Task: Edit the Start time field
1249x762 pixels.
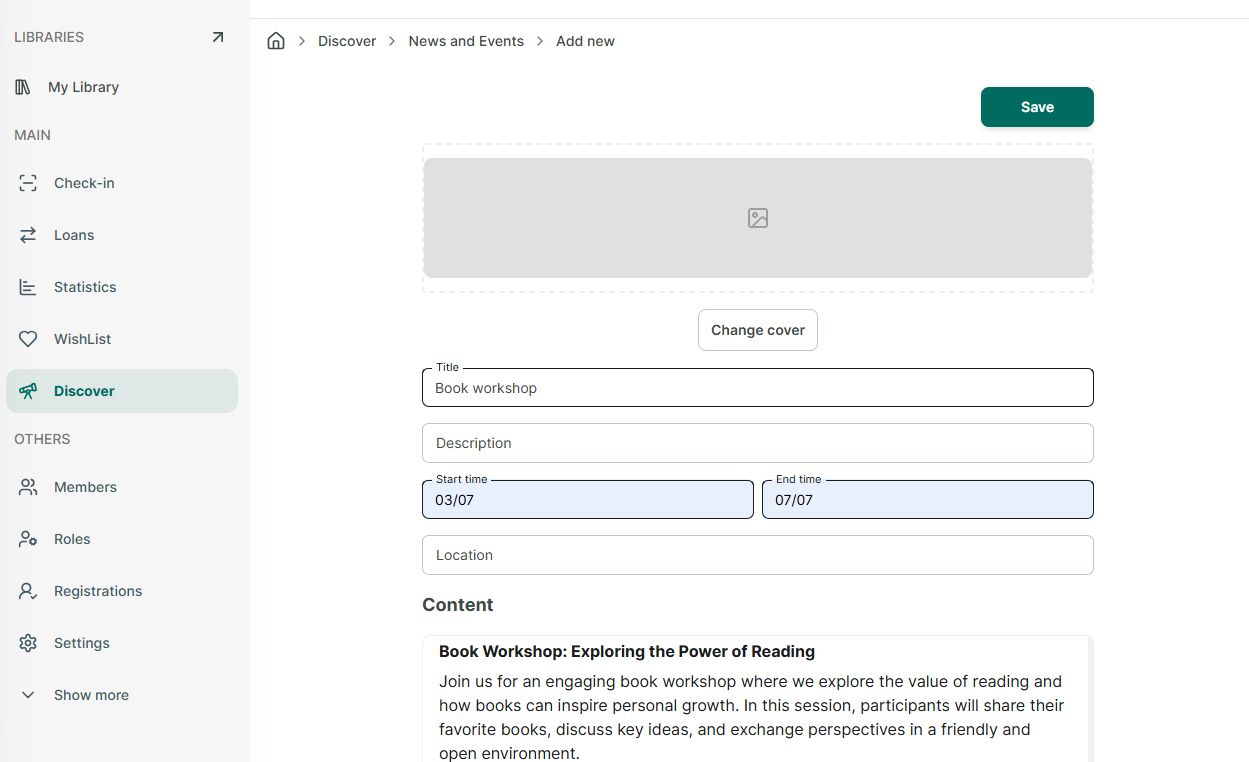Action: pyautogui.click(x=588, y=500)
